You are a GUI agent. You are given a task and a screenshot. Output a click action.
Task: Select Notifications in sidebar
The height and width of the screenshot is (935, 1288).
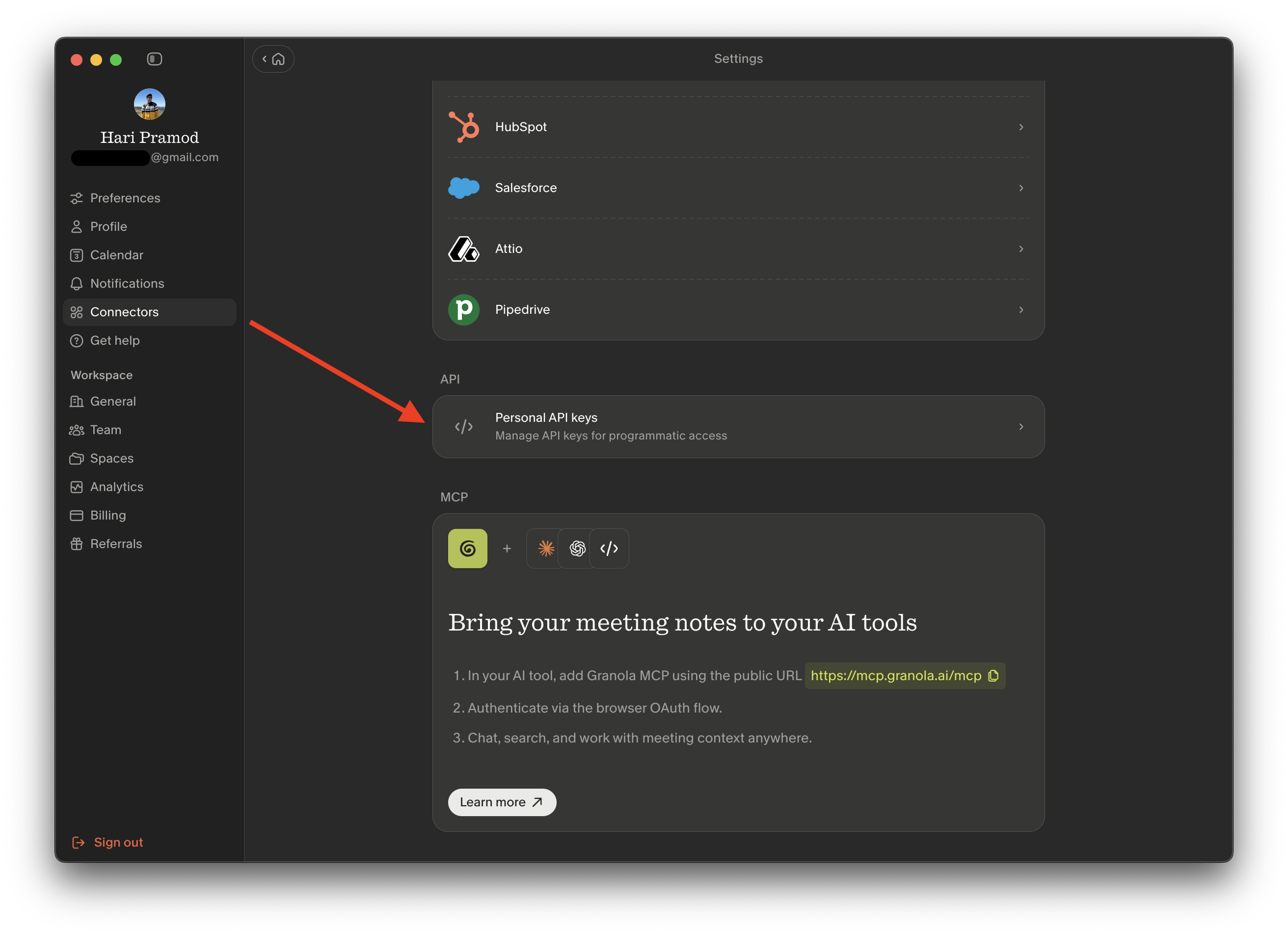click(149, 283)
